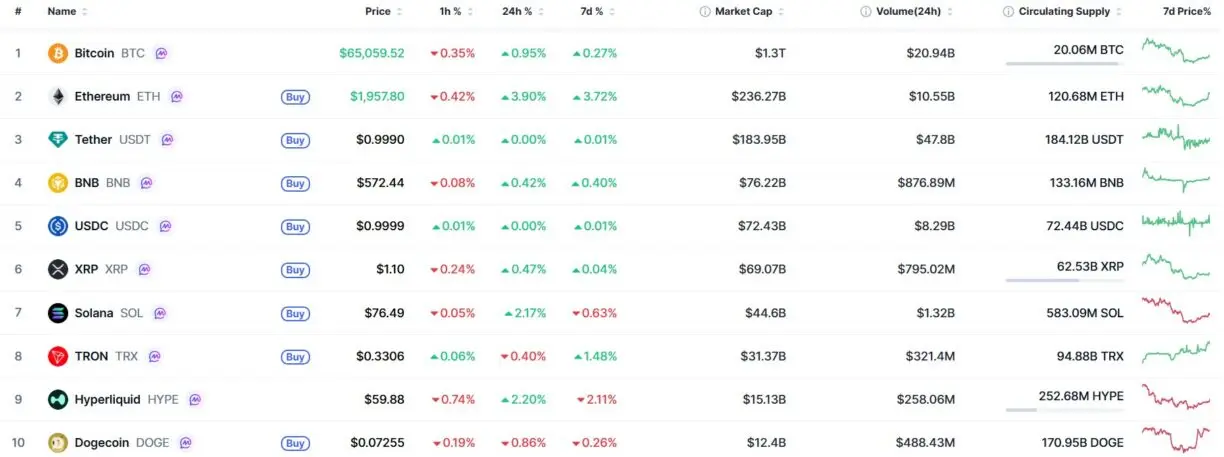Click the Circulating Supply info icon

[1008, 12]
